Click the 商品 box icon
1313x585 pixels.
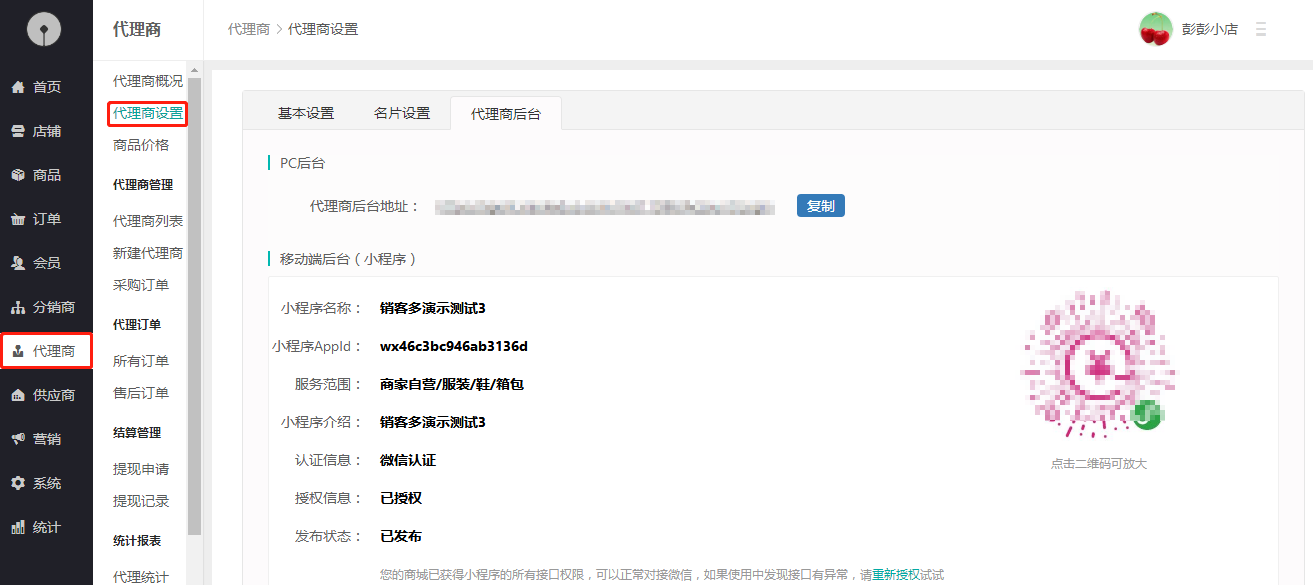click(18, 175)
